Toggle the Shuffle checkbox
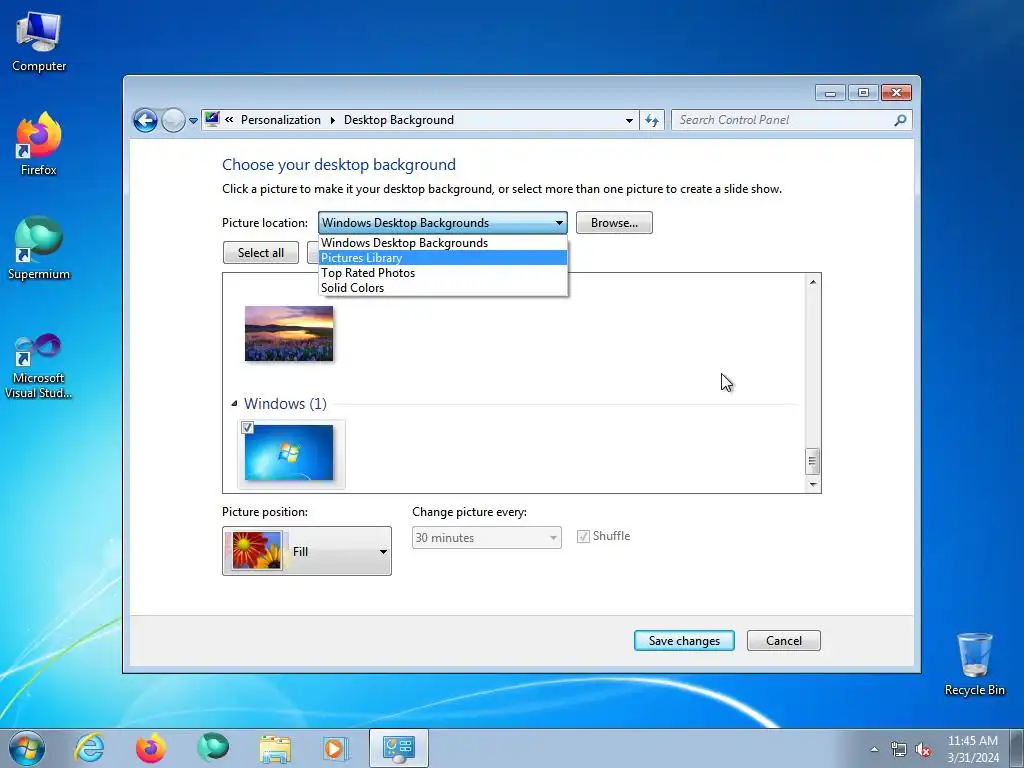 [x=583, y=536]
